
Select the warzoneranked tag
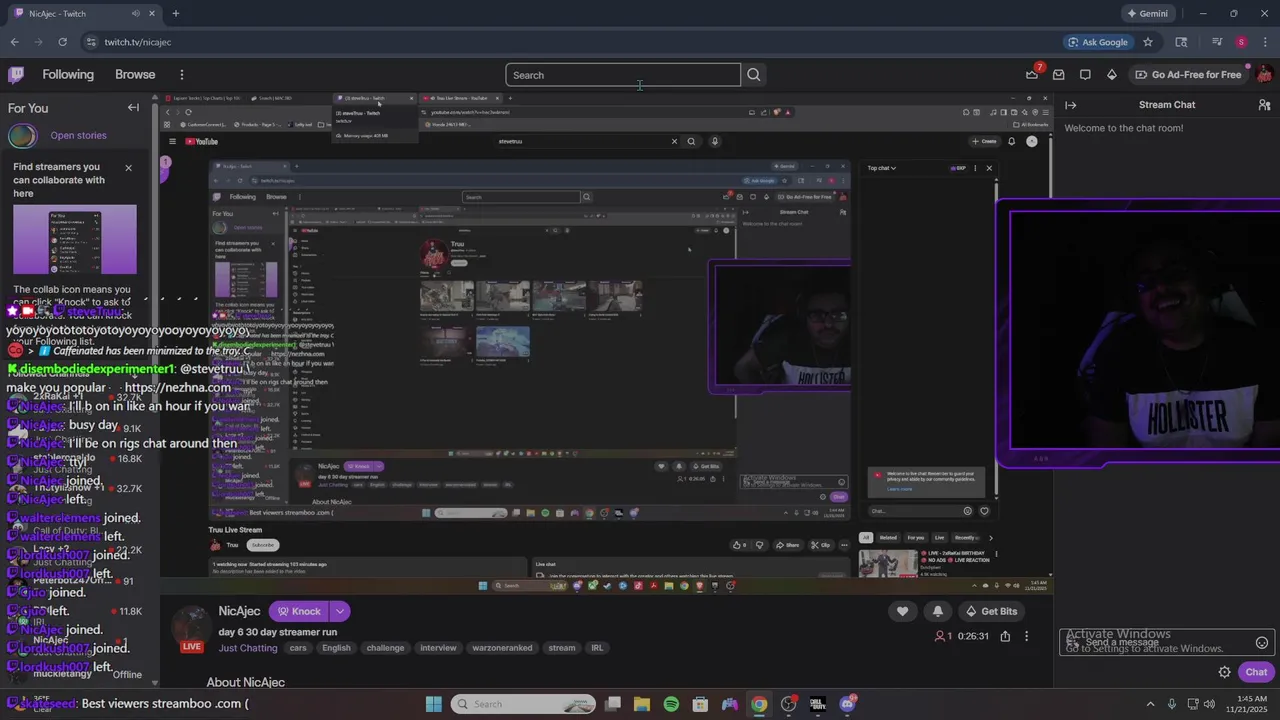pos(502,648)
